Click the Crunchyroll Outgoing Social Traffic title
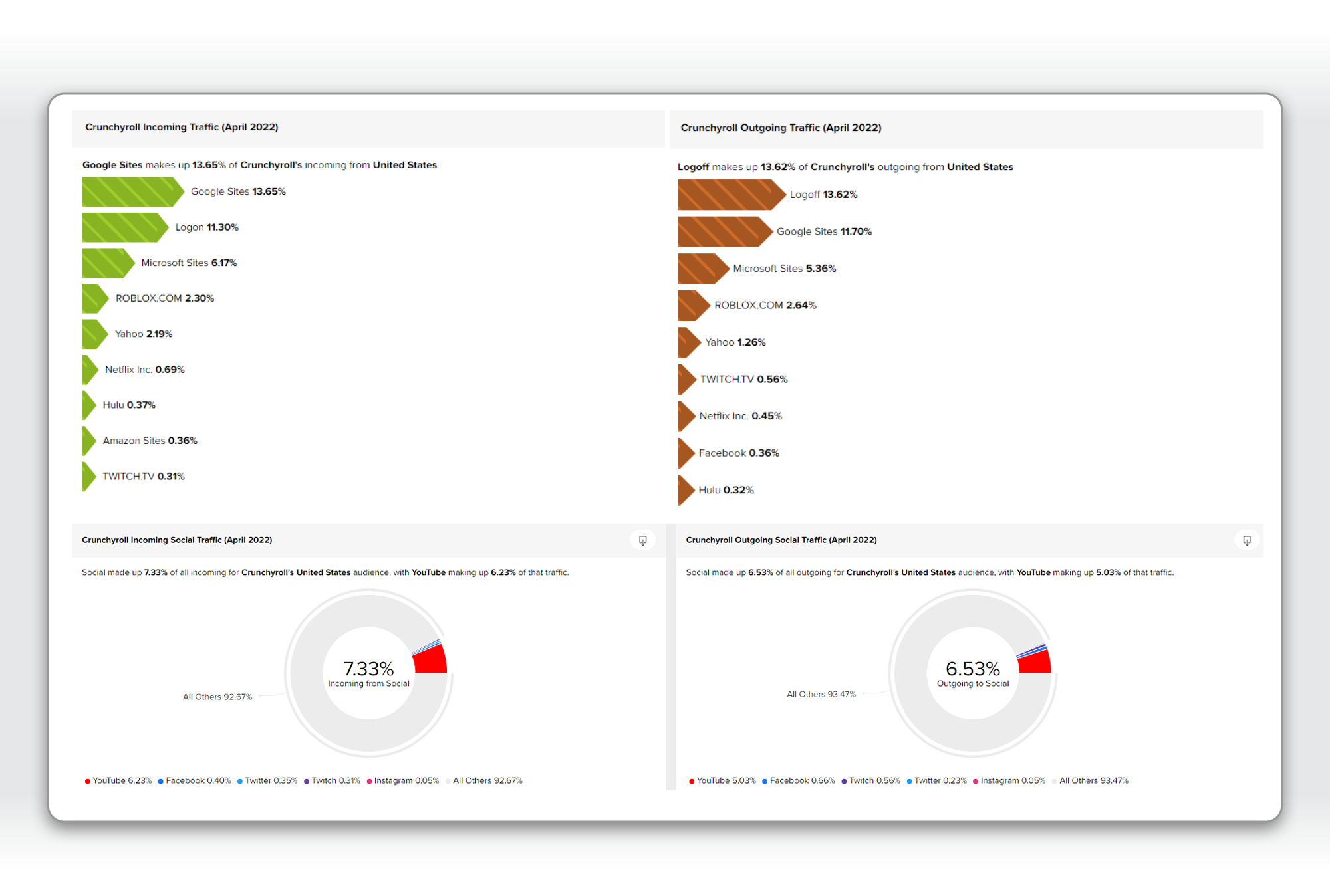Viewport: 1330px width, 896px height. click(x=781, y=540)
